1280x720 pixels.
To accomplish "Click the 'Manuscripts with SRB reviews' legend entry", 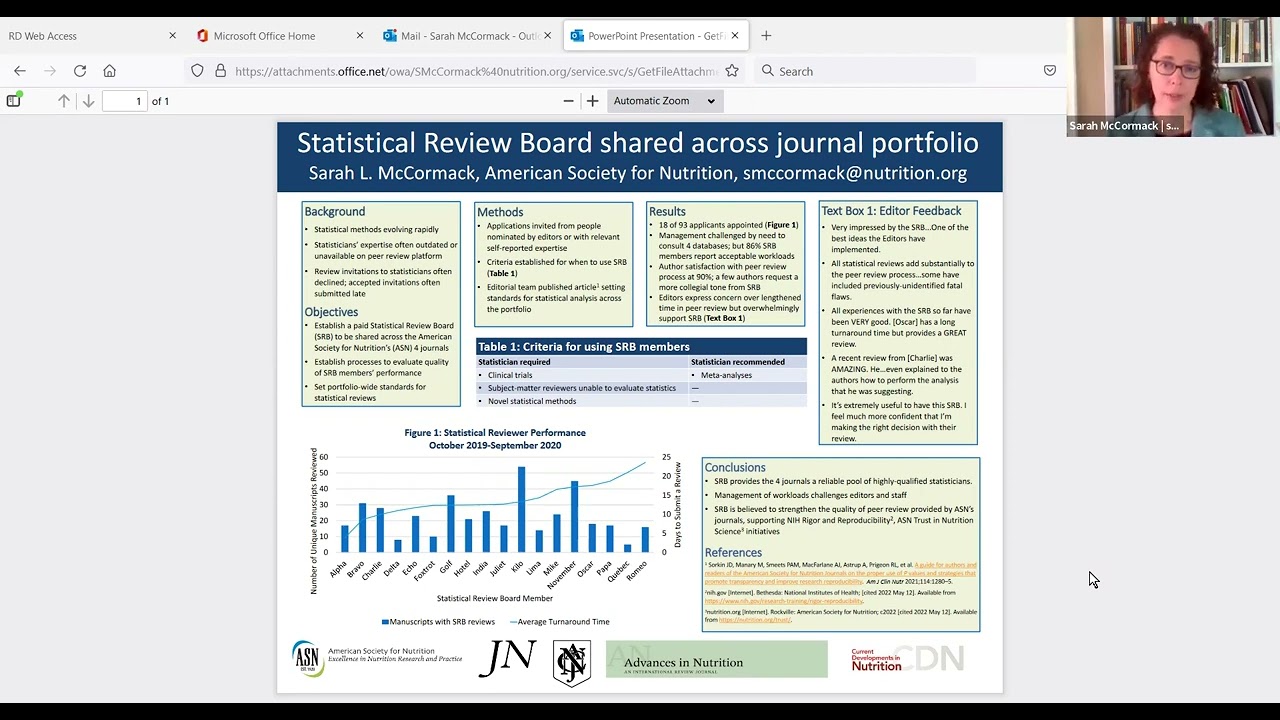I will pos(438,622).
